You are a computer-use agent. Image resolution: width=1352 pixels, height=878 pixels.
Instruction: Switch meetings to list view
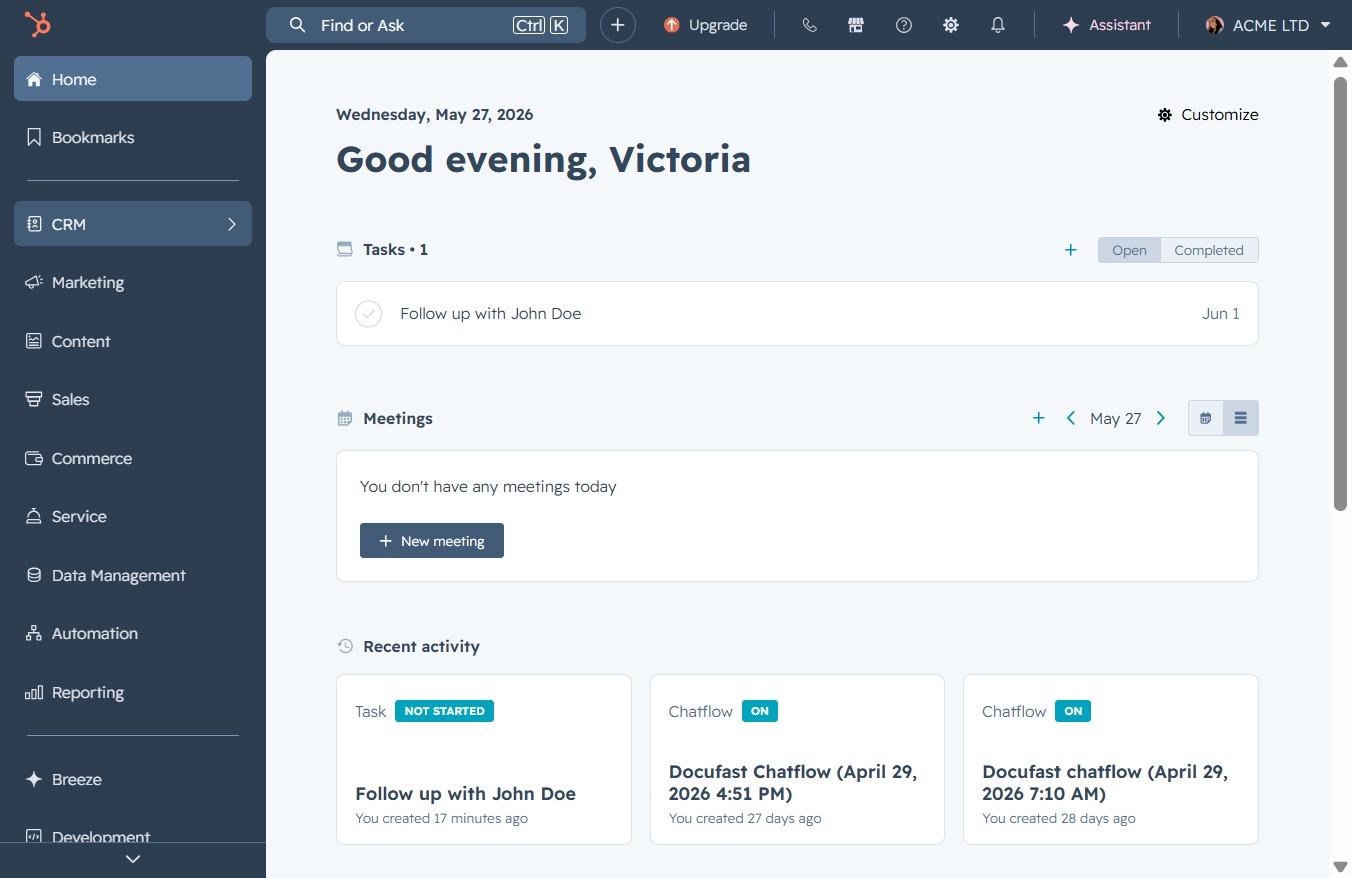pyautogui.click(x=1241, y=418)
